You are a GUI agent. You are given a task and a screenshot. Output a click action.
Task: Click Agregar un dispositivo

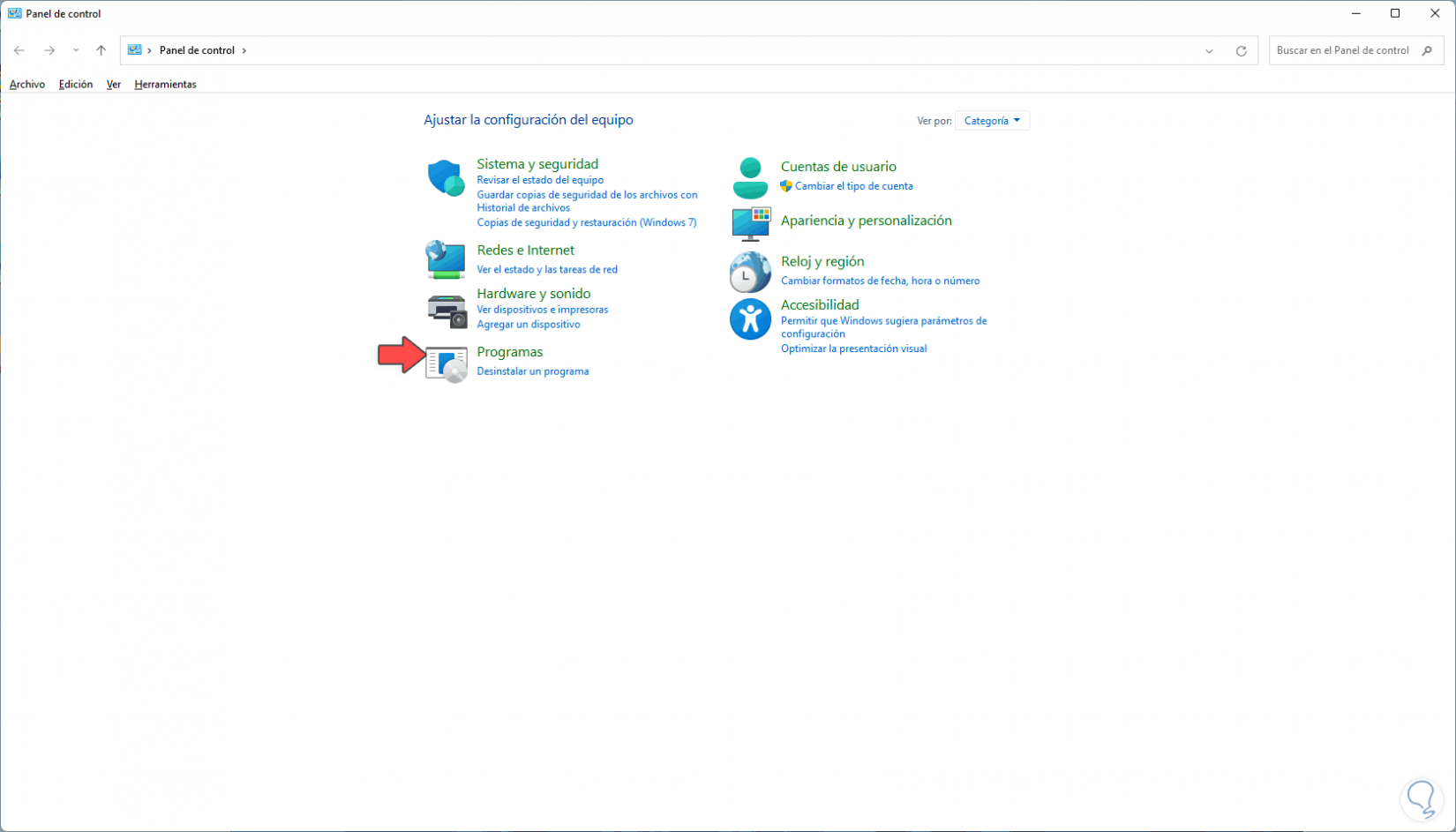click(529, 325)
